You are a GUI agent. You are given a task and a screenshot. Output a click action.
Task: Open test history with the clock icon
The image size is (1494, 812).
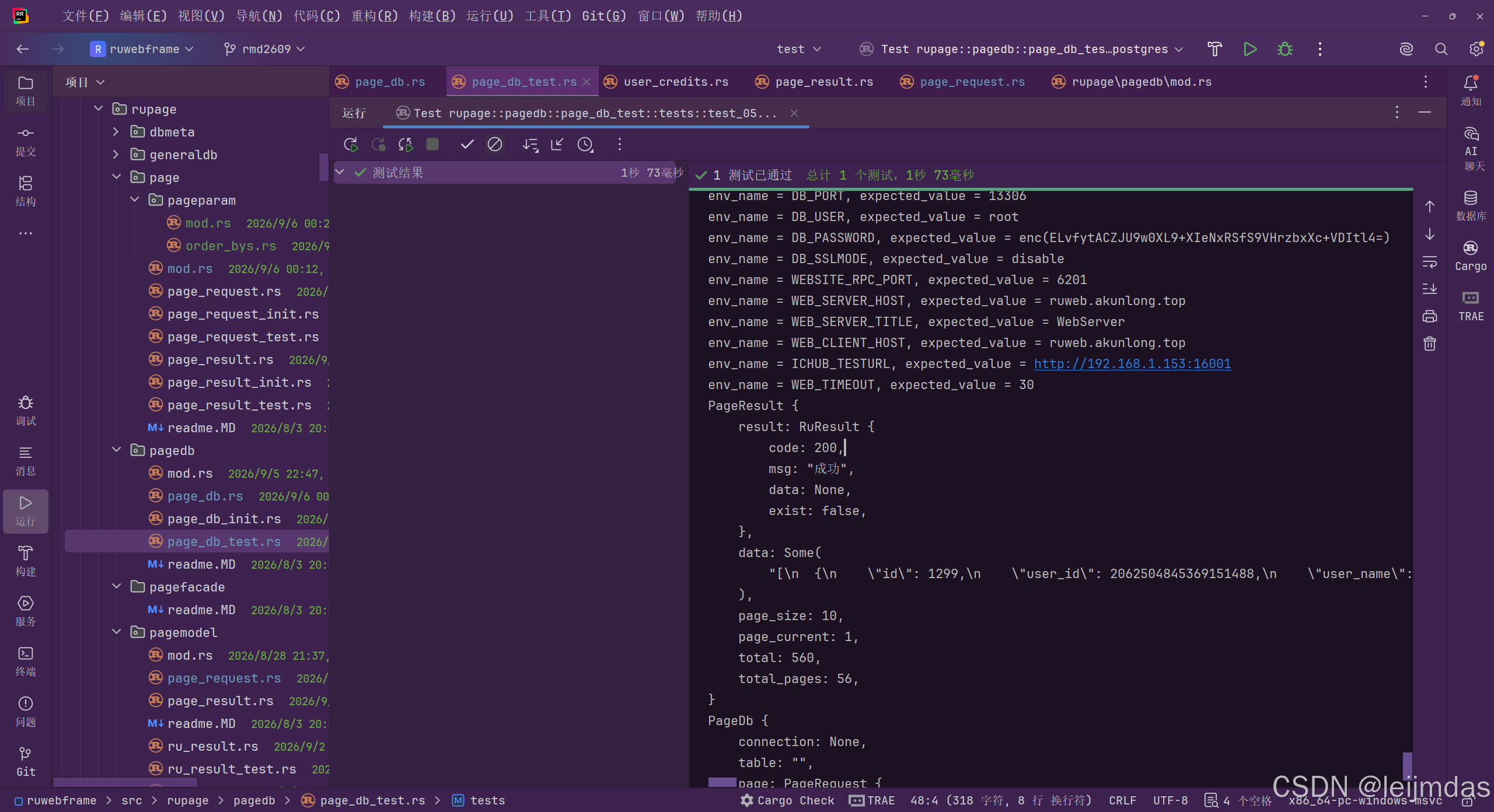coord(585,144)
